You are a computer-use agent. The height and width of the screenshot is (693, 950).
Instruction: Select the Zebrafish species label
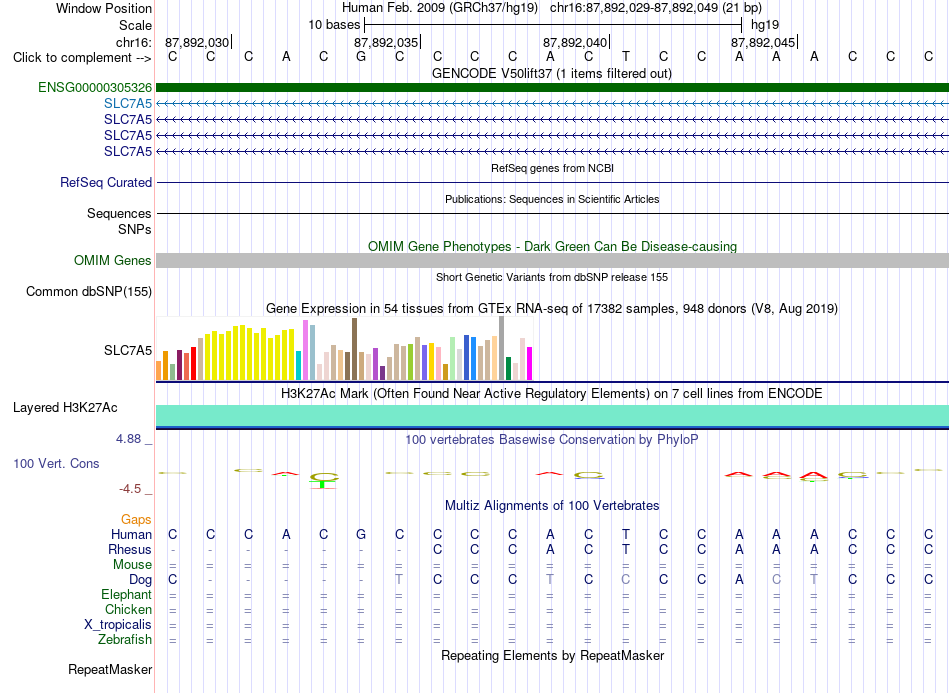(x=125, y=639)
